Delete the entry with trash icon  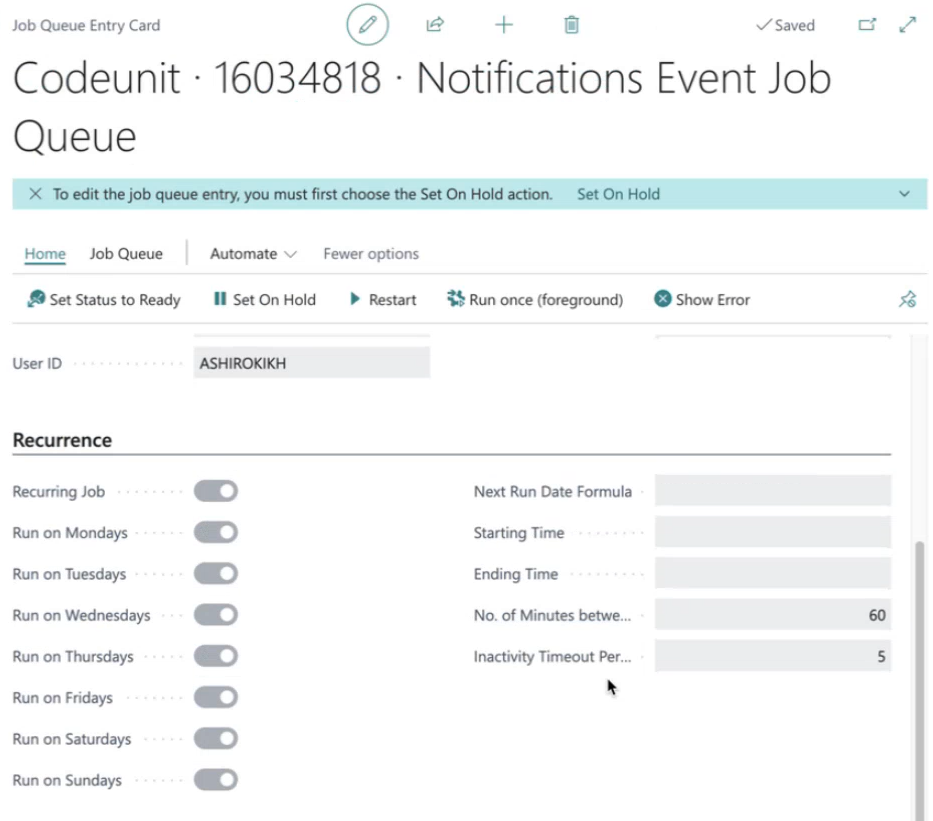point(571,25)
